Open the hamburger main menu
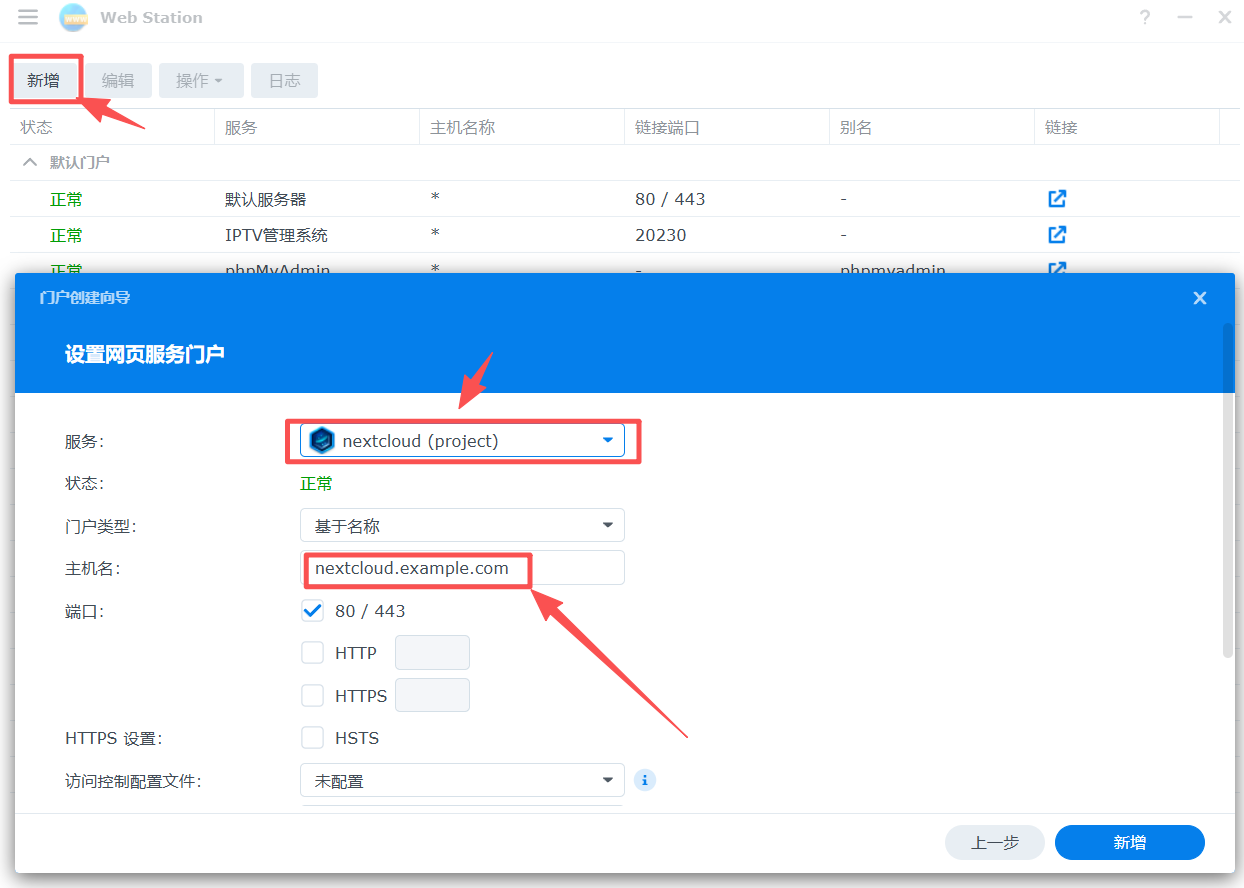The width and height of the screenshot is (1244, 888). 28,17
